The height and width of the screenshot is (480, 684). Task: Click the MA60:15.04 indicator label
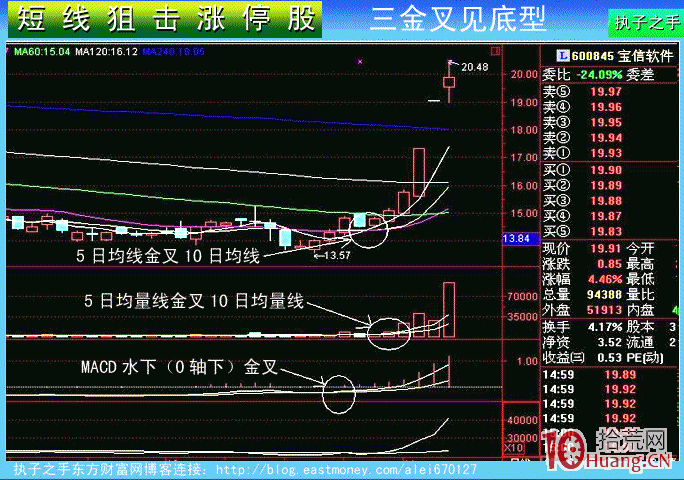point(42,51)
